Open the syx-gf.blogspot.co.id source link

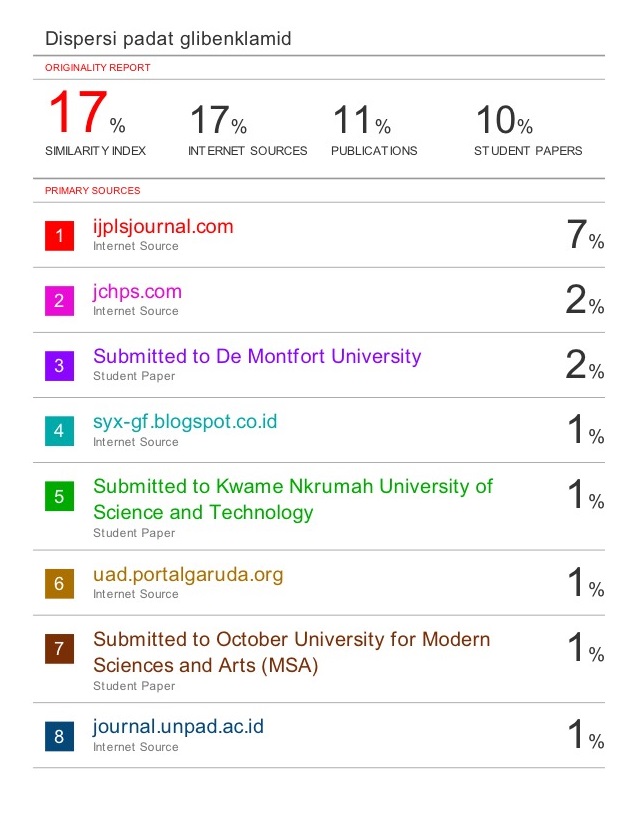(185, 422)
